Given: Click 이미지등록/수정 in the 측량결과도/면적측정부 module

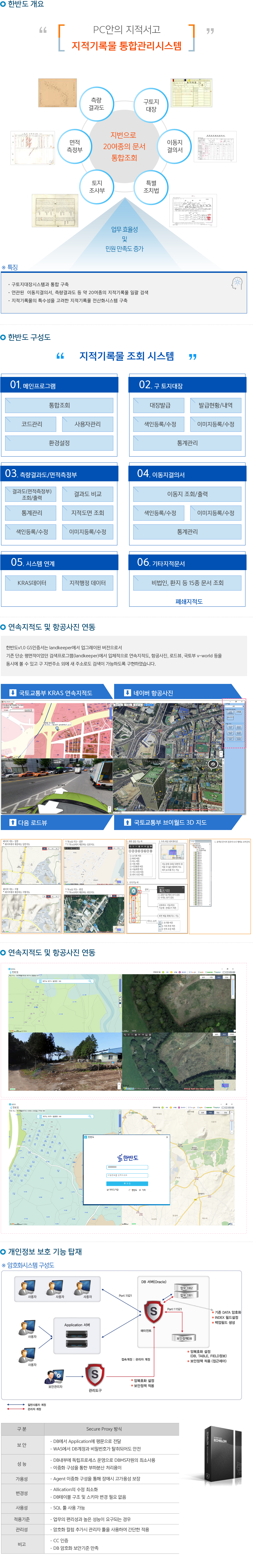Looking at the screenshot, I should (x=88, y=532).
